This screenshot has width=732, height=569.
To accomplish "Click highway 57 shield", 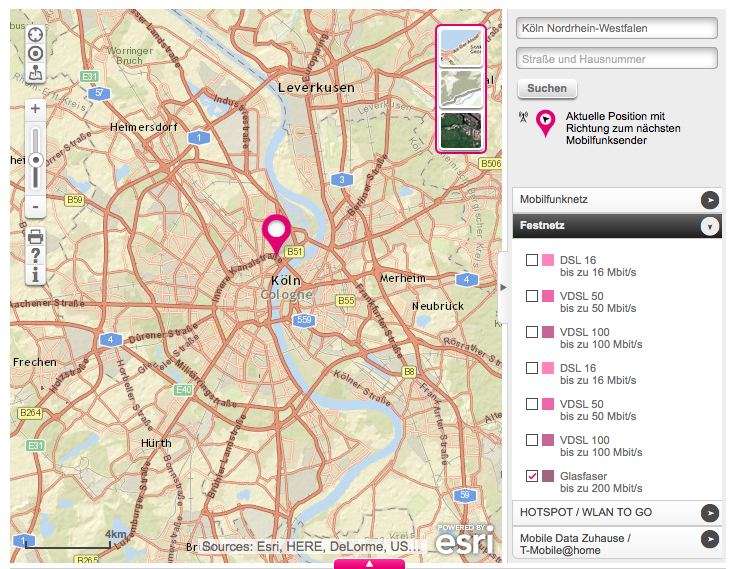I will pyautogui.click(x=99, y=93).
